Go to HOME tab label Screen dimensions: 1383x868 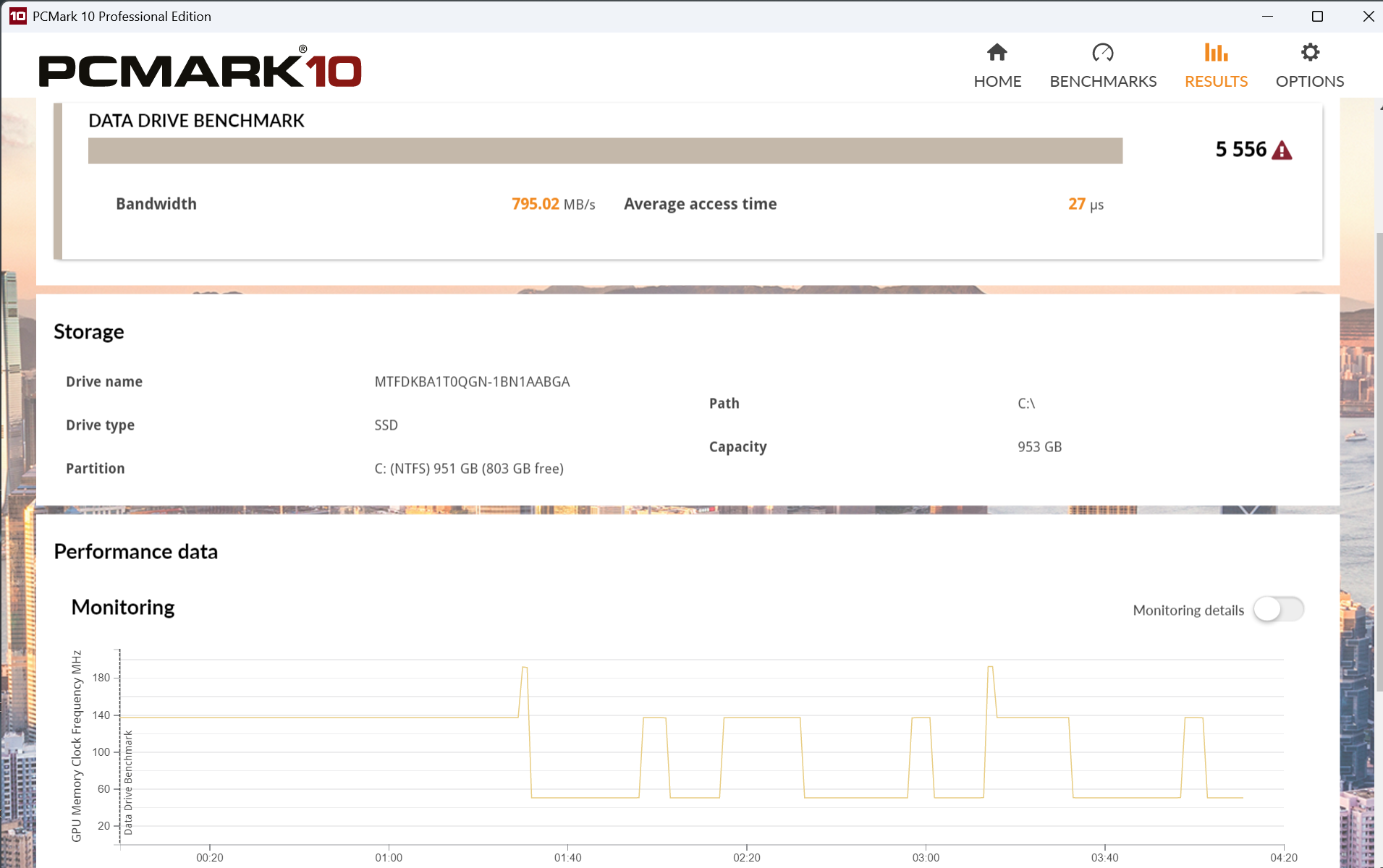[997, 81]
